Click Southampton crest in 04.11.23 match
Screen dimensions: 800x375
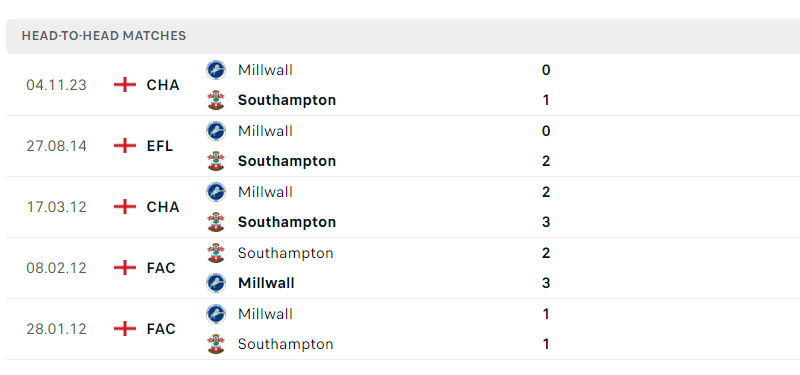(216, 100)
